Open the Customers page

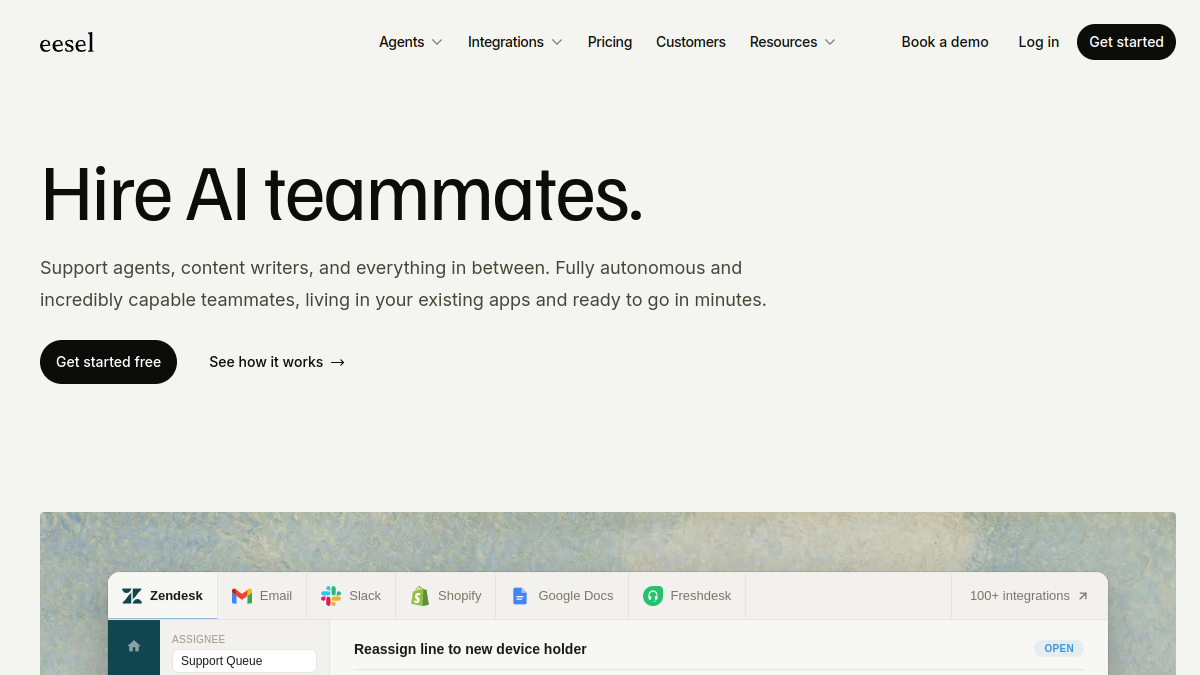pyautogui.click(x=691, y=42)
